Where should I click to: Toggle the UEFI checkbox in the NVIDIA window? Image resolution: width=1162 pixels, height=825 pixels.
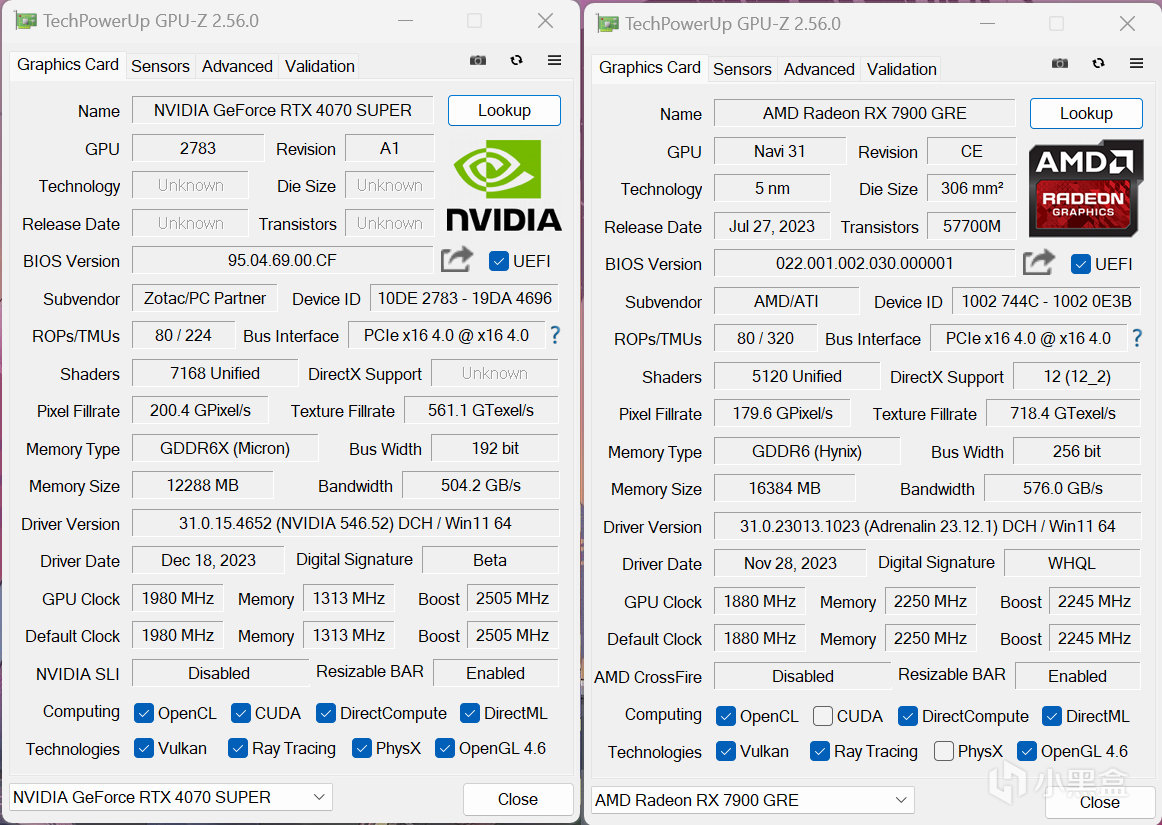tap(497, 261)
